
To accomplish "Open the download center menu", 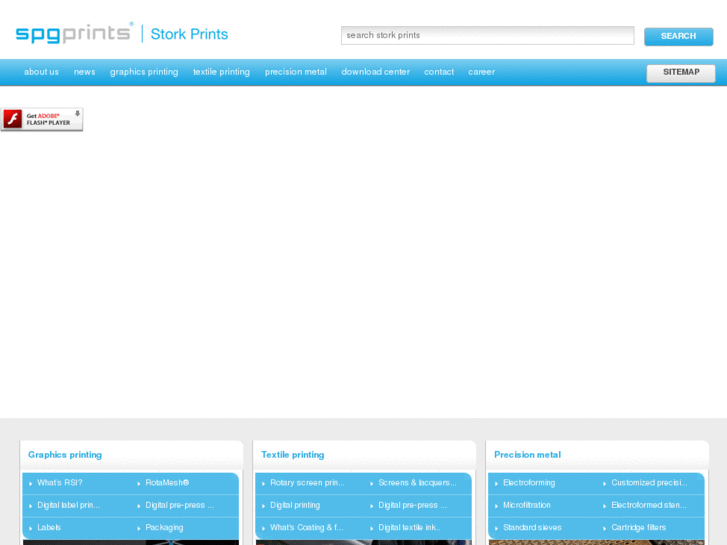I will click(x=375, y=72).
